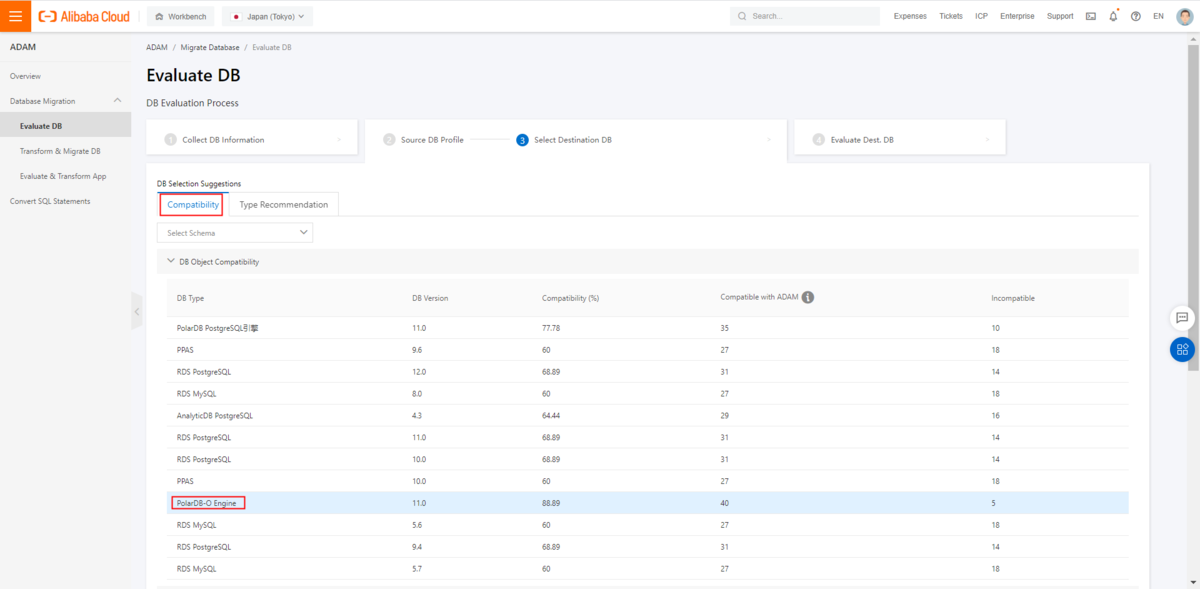Viewport: 1200px width, 589px height.
Task: Open the chat feedback floating icon
Action: (x=1182, y=317)
